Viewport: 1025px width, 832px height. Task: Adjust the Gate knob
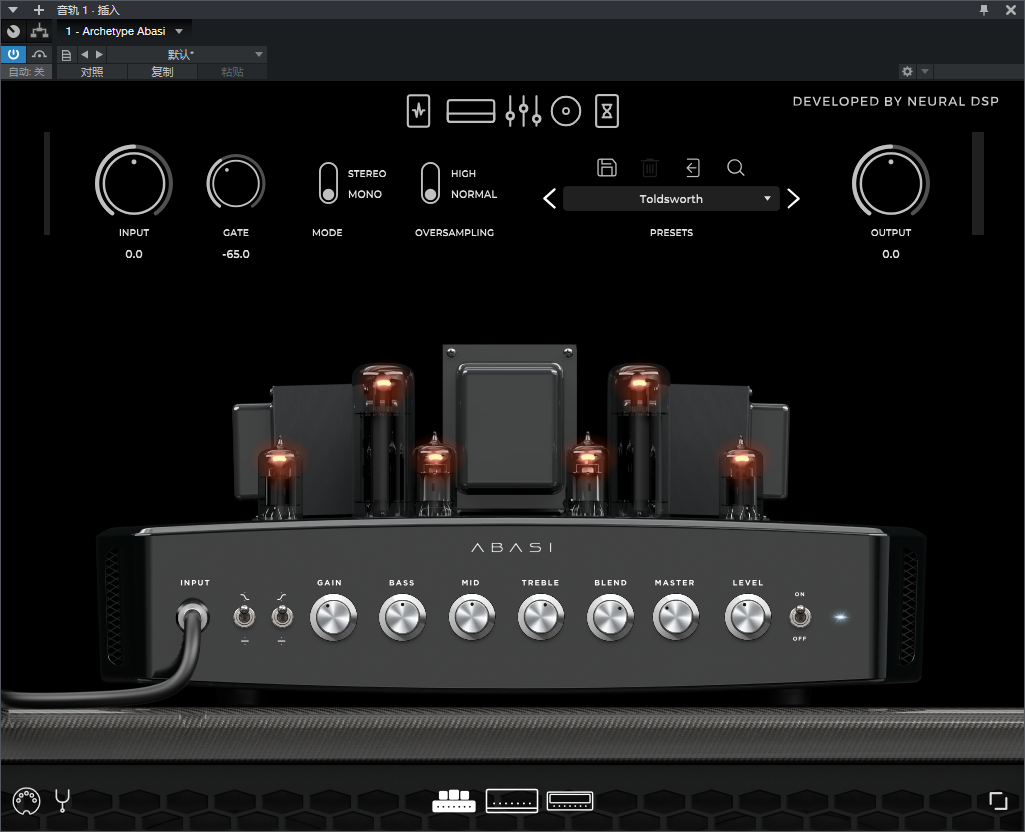pyautogui.click(x=235, y=182)
